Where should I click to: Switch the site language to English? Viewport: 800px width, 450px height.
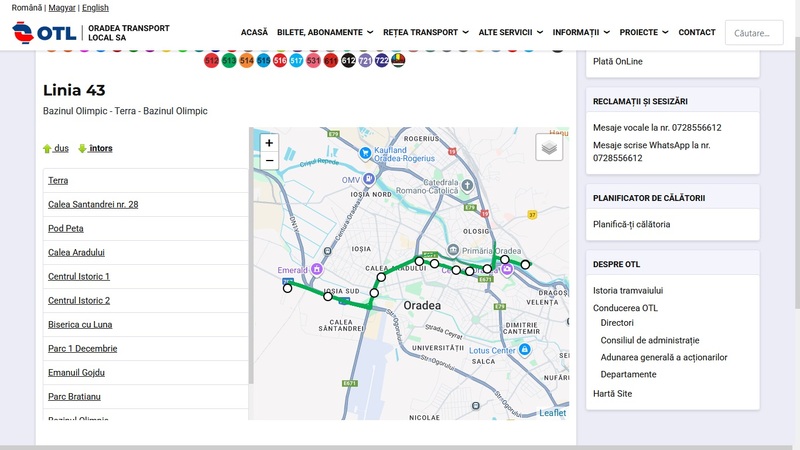click(95, 8)
